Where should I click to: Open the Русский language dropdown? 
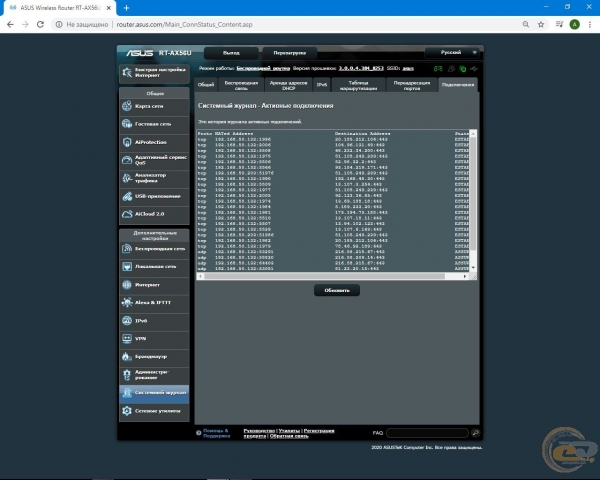(453, 52)
